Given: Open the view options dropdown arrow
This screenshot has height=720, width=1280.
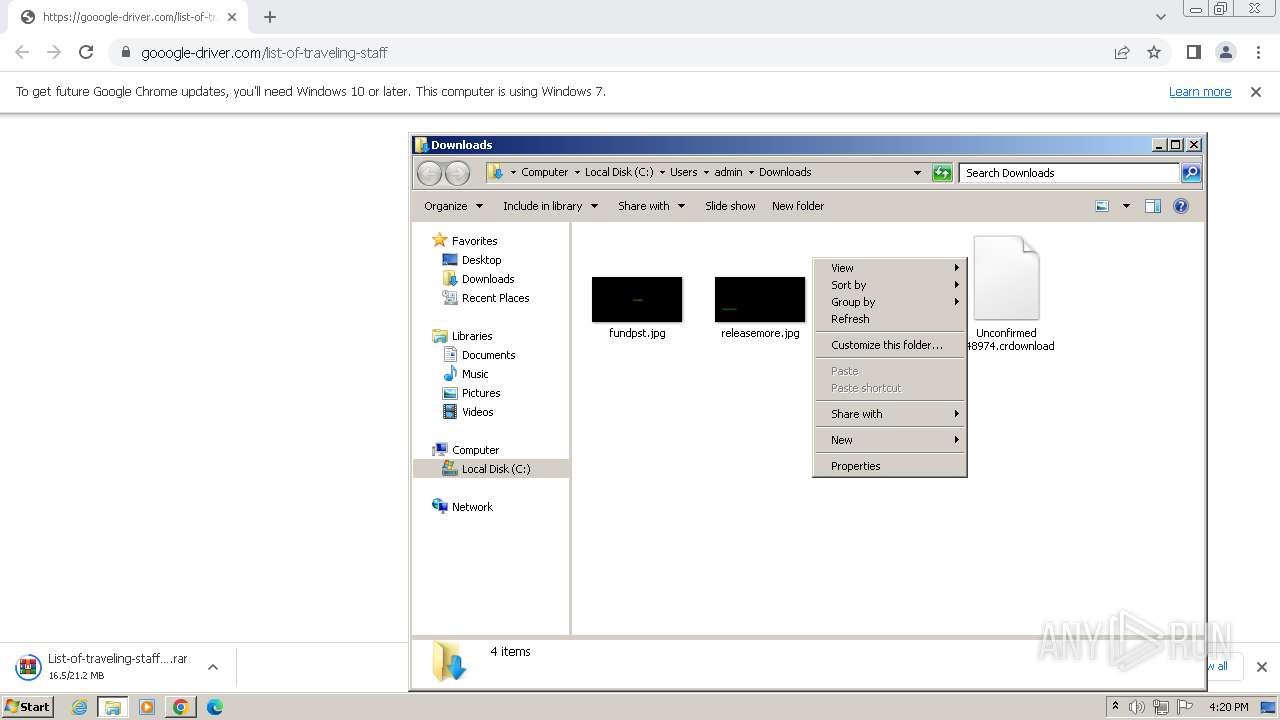Looking at the screenshot, I should click(1126, 206).
